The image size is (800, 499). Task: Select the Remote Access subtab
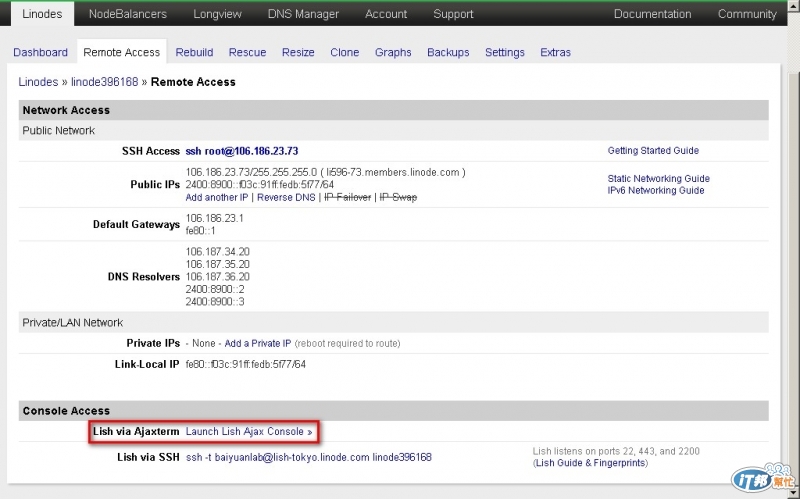tap(121, 52)
